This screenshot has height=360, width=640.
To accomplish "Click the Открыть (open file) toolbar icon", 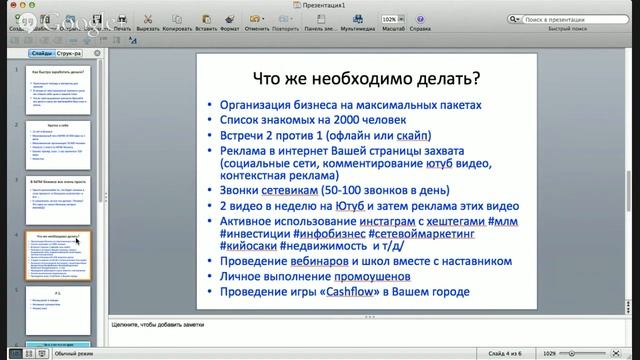I will click(70, 19).
